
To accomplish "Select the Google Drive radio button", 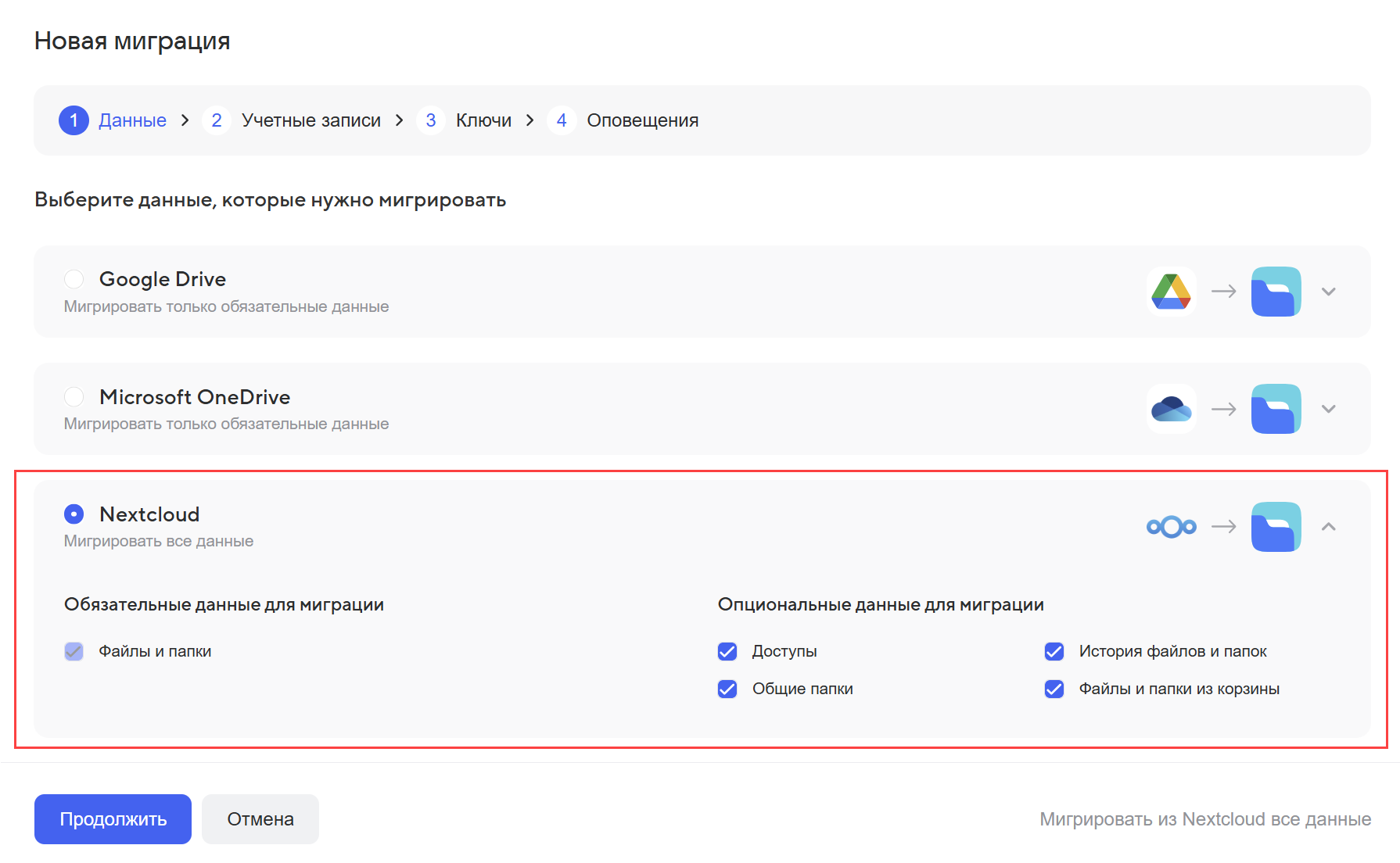I will [x=74, y=279].
